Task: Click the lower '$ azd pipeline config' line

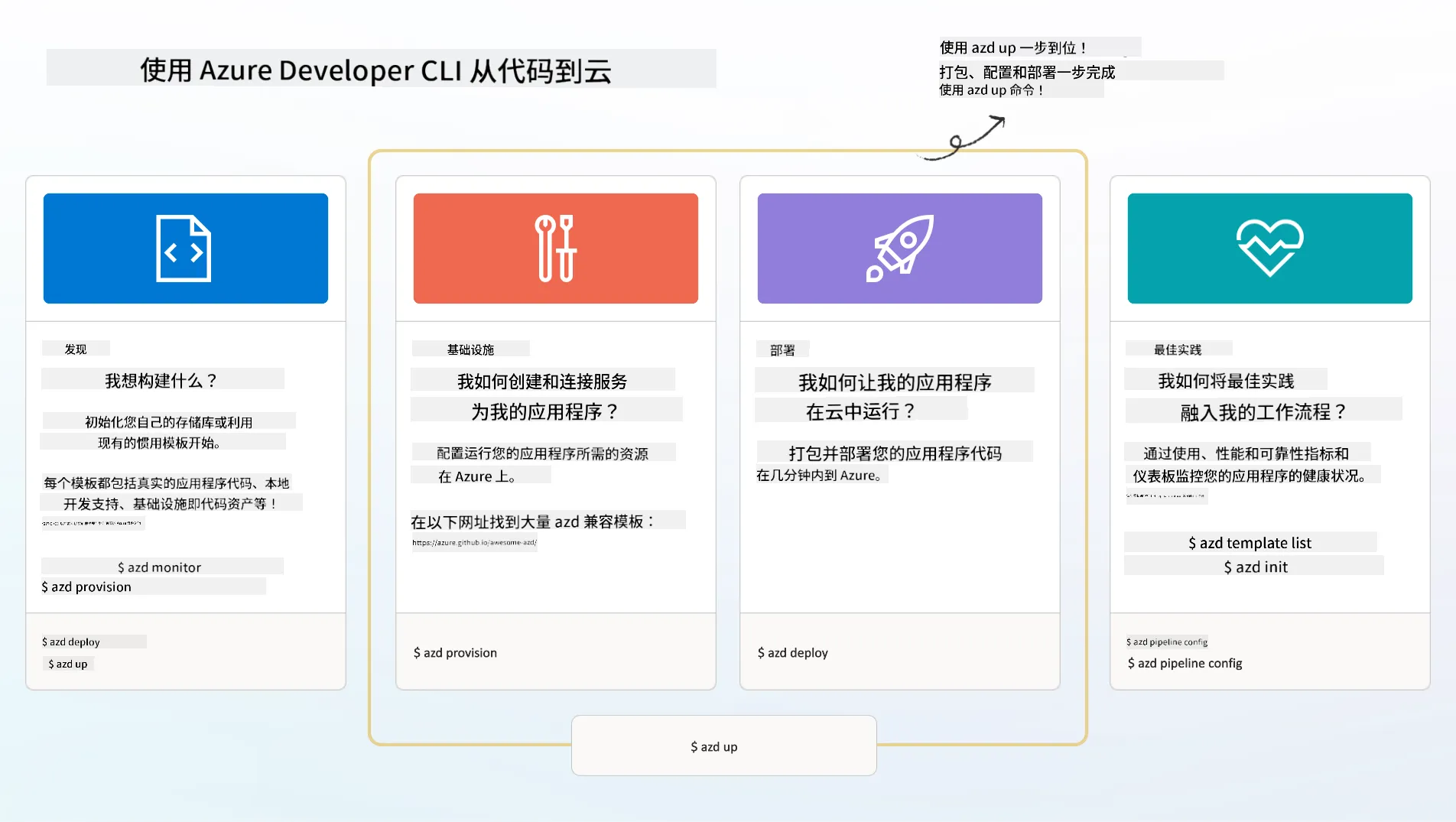Action: 1185,663
